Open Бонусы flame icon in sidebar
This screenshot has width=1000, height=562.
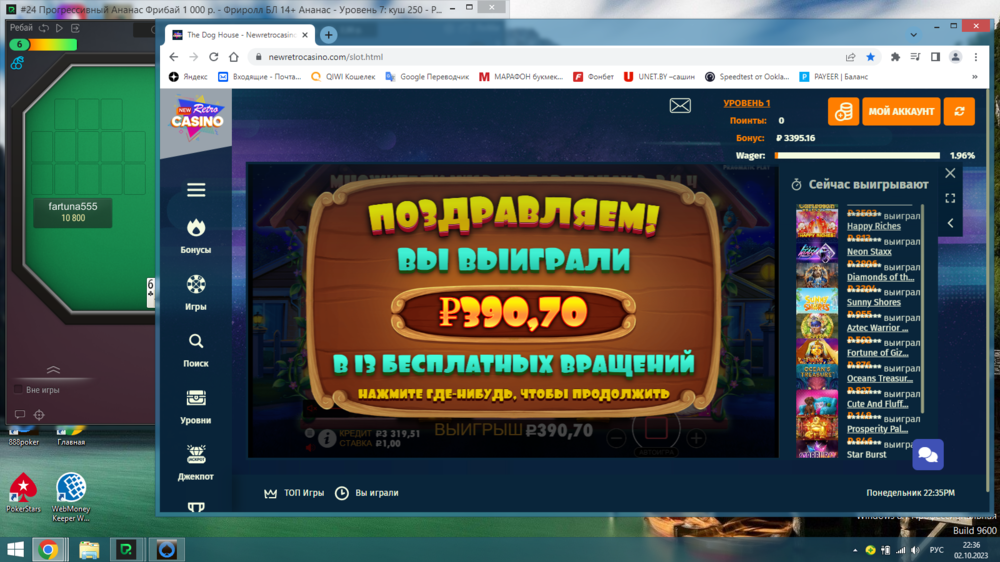click(x=196, y=229)
